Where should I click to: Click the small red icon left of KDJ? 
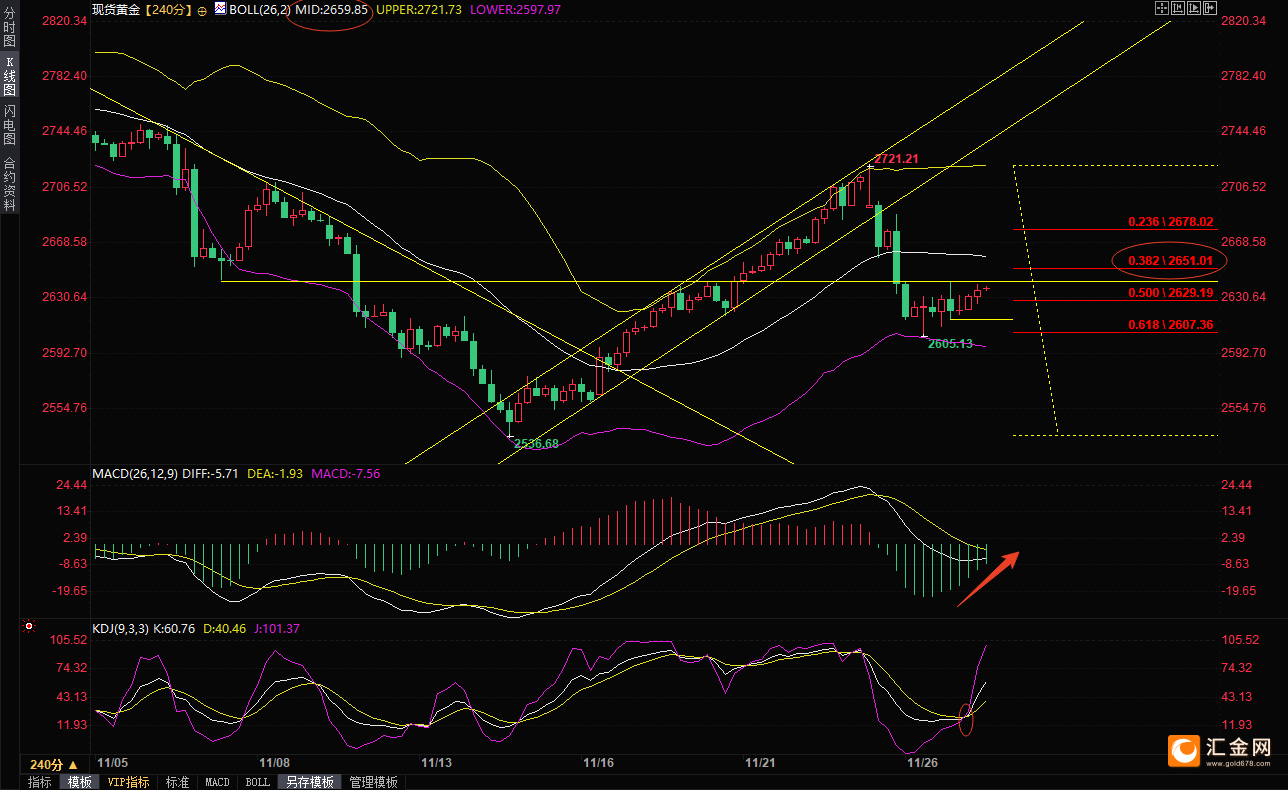click(x=28, y=627)
